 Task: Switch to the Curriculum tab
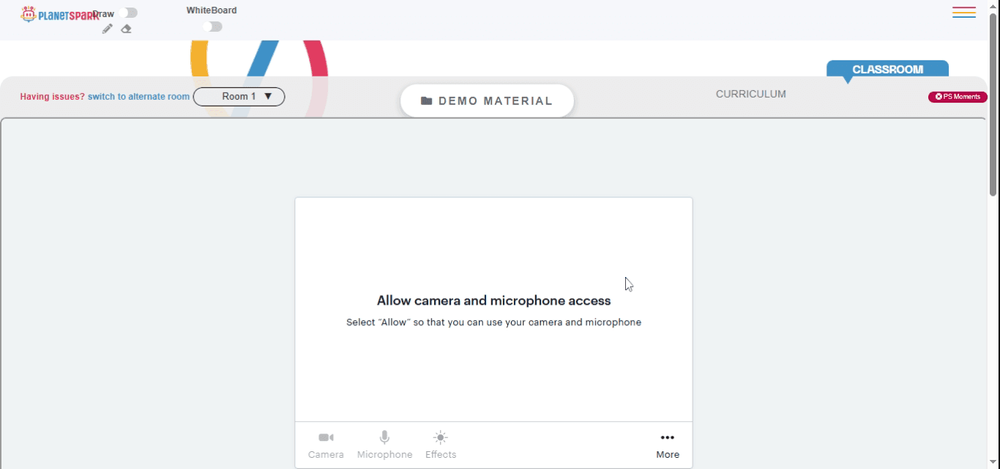point(751,94)
